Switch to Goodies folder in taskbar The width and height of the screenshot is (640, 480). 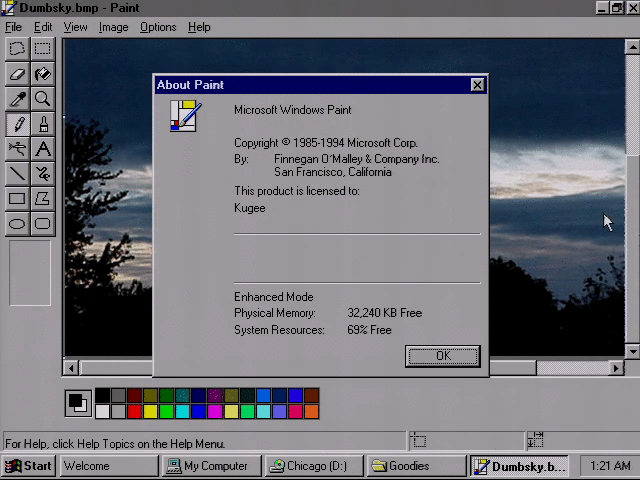417,466
